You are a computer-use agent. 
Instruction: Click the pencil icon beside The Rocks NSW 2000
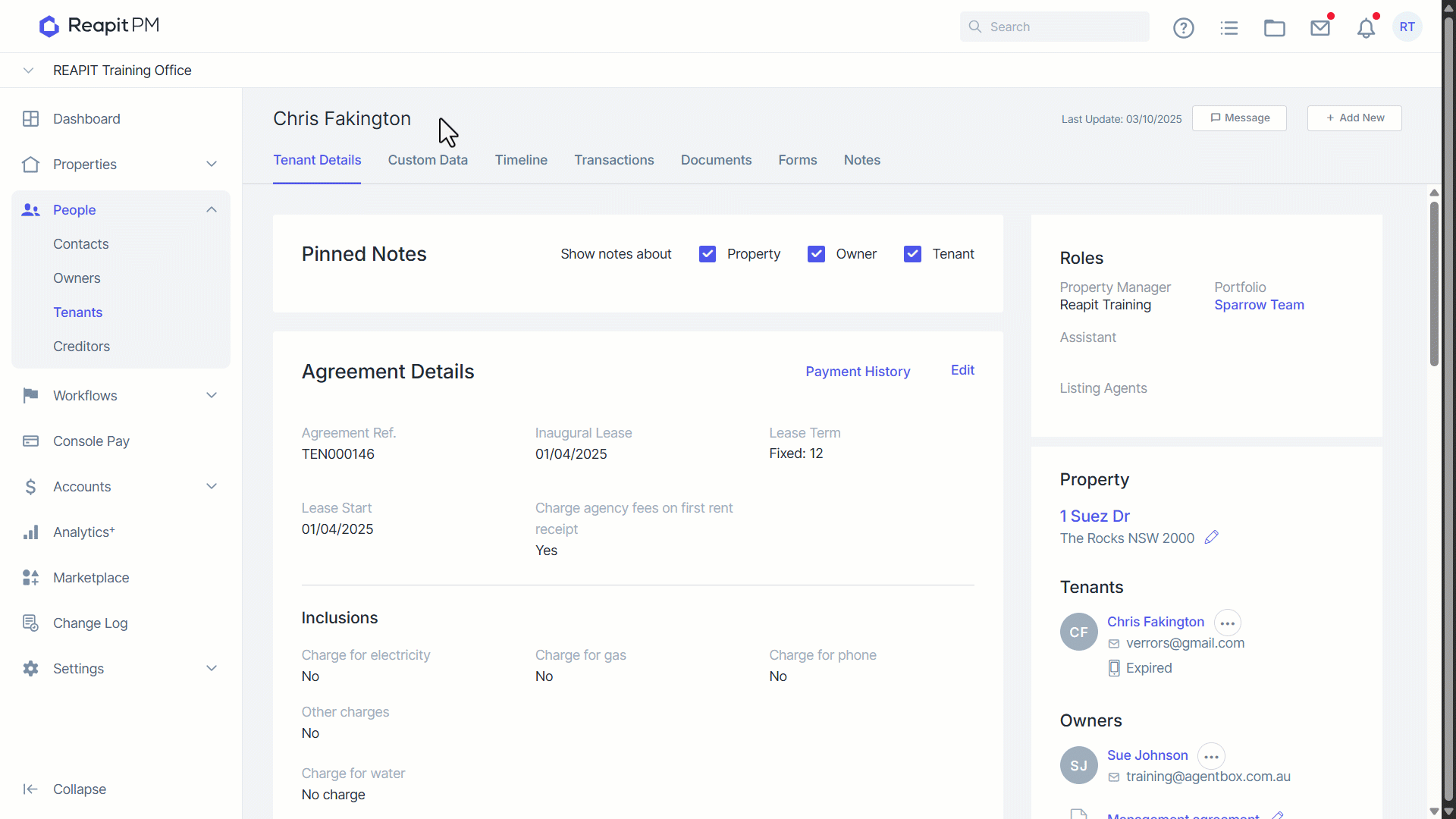[1212, 537]
